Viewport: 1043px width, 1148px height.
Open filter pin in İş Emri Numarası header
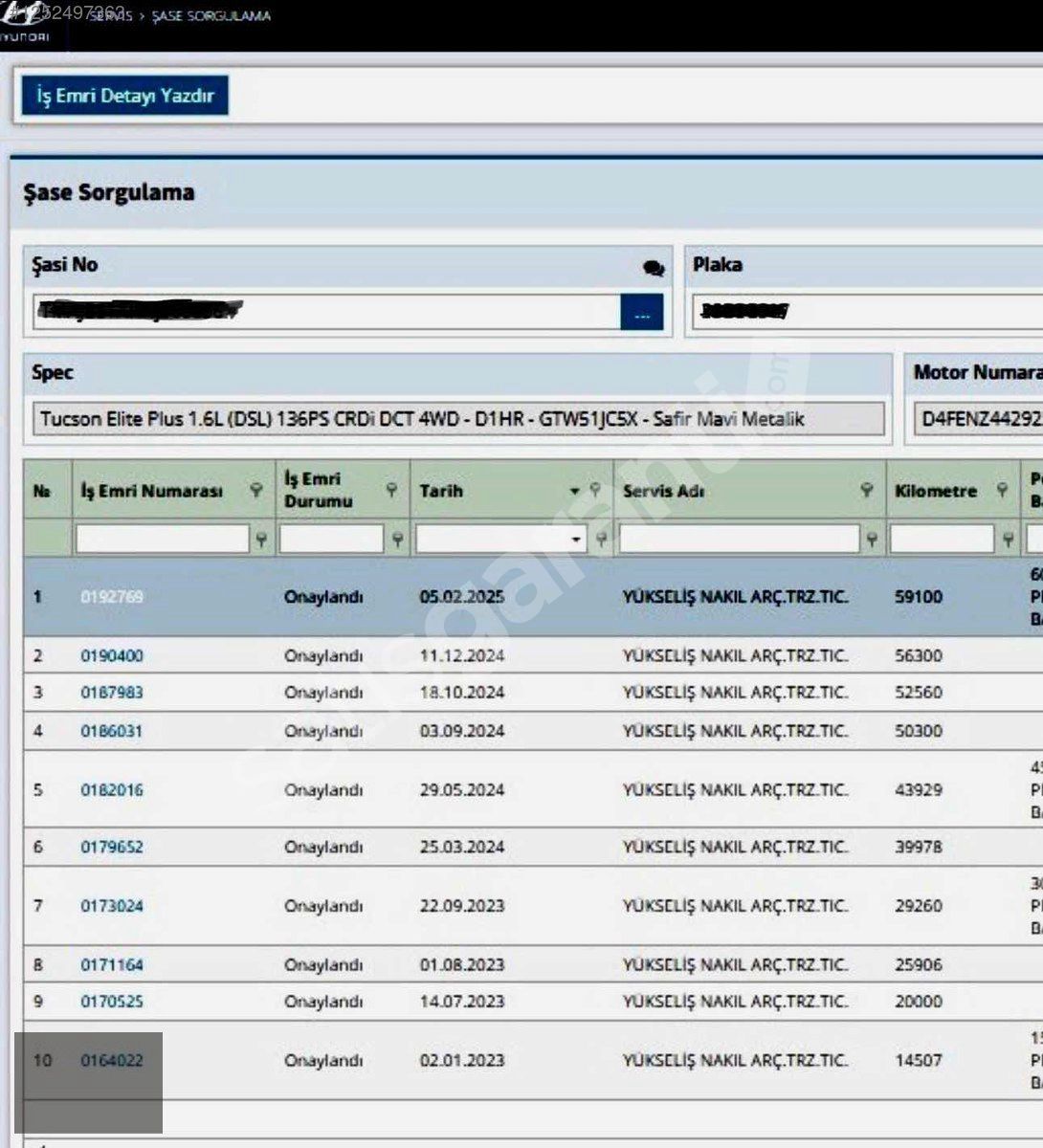tap(256, 490)
